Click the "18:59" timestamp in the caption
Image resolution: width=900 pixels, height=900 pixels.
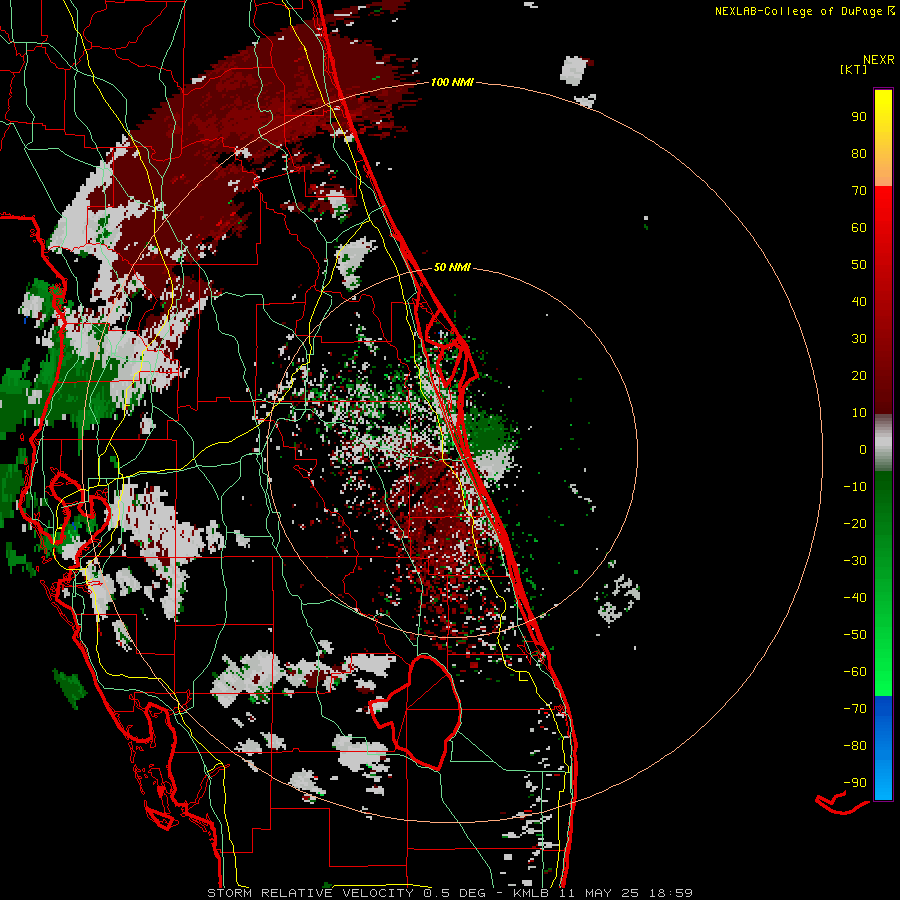pos(671,893)
